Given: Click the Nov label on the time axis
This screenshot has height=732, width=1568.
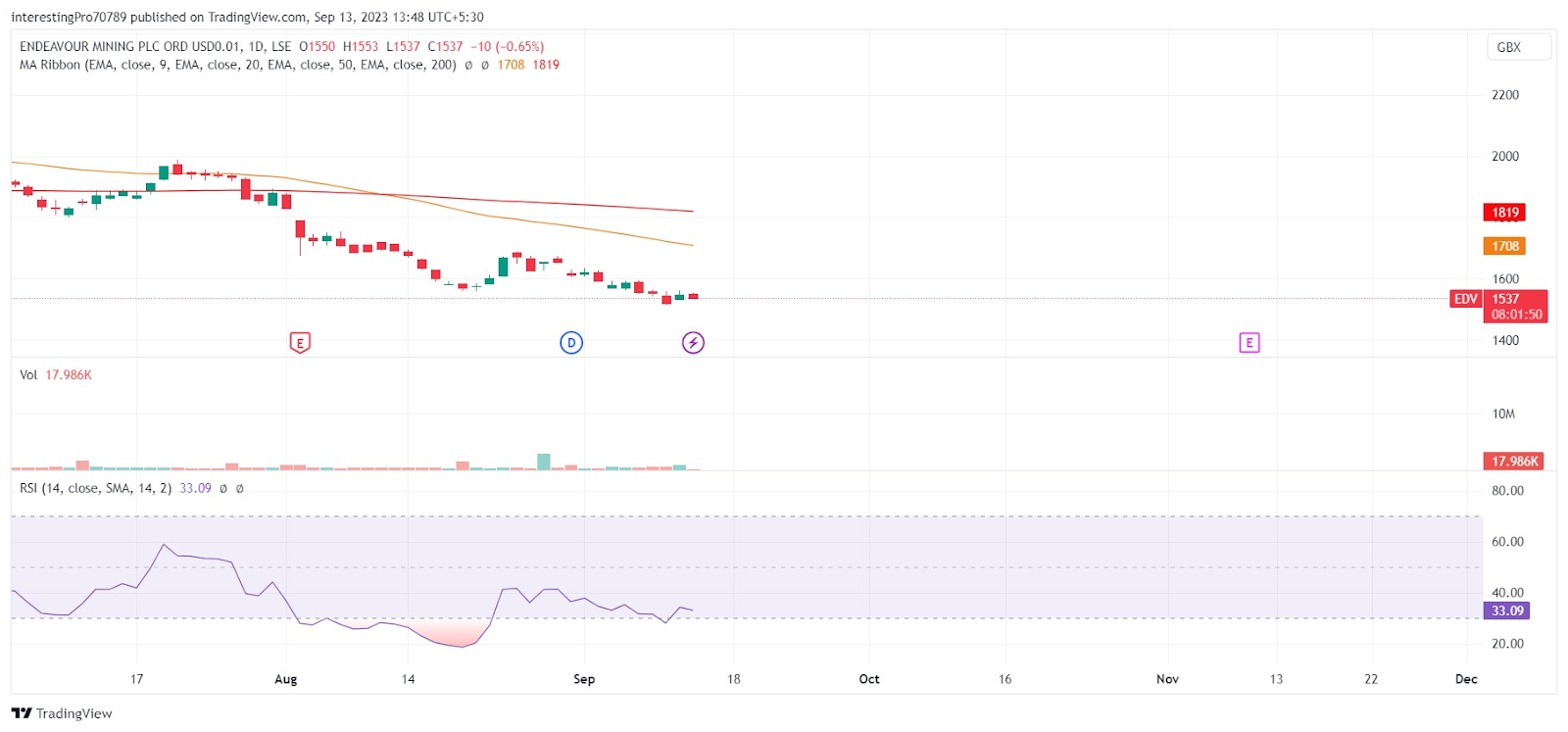Looking at the screenshot, I should click(x=1167, y=679).
